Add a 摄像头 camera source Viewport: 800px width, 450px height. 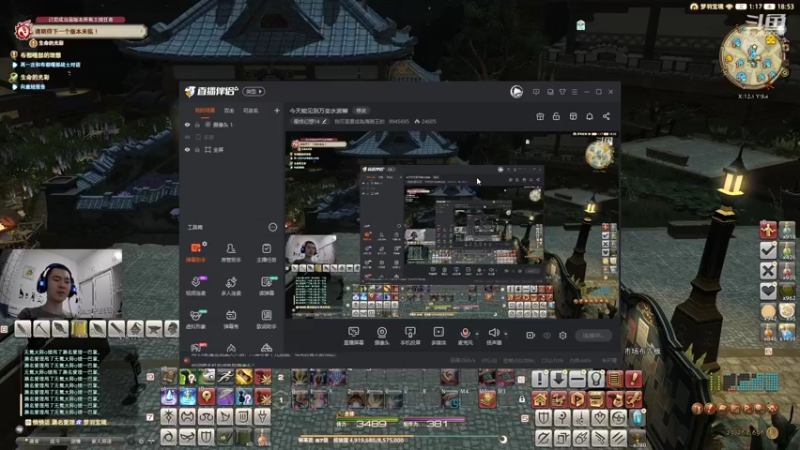click(x=382, y=336)
